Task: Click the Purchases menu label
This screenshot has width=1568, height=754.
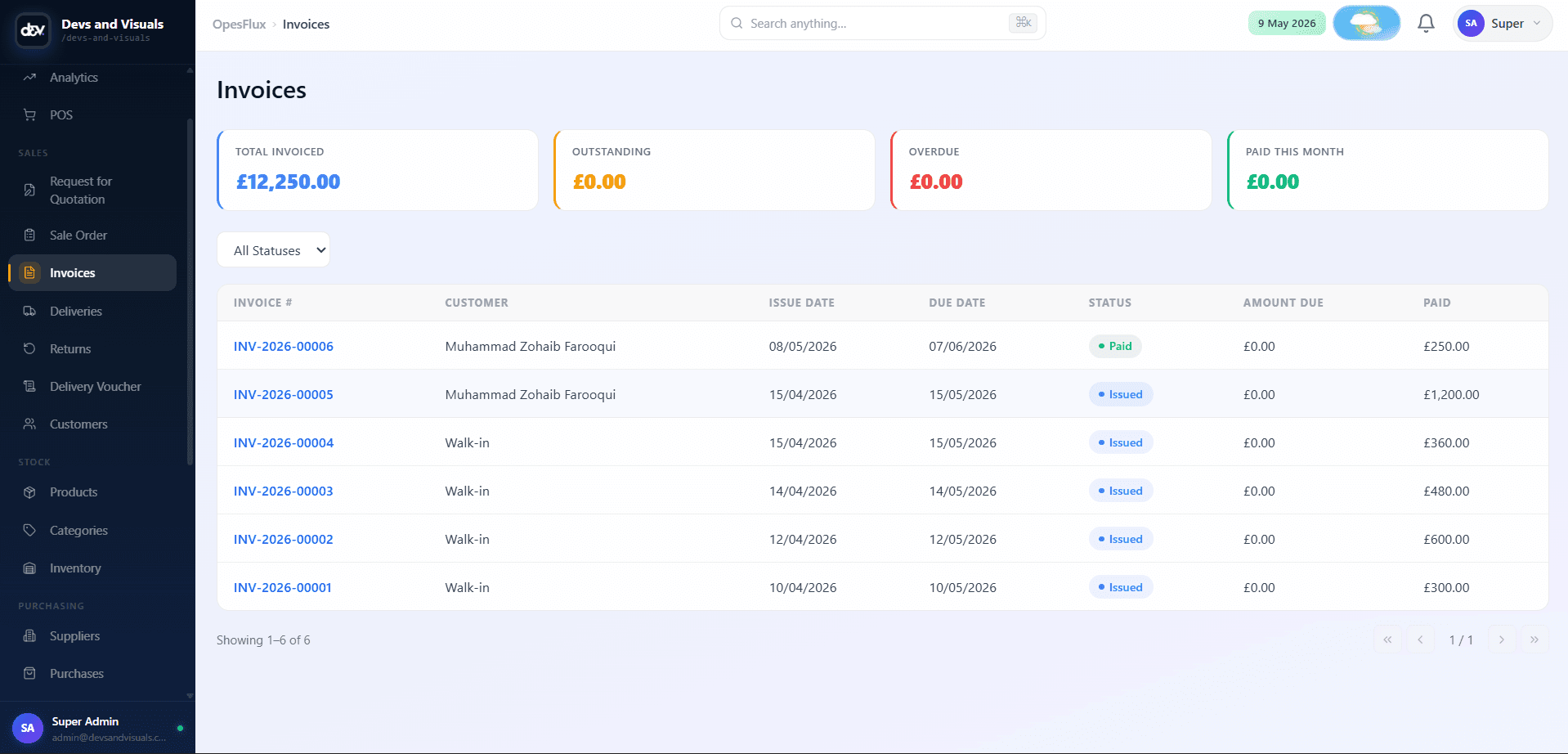Action: 77,673
